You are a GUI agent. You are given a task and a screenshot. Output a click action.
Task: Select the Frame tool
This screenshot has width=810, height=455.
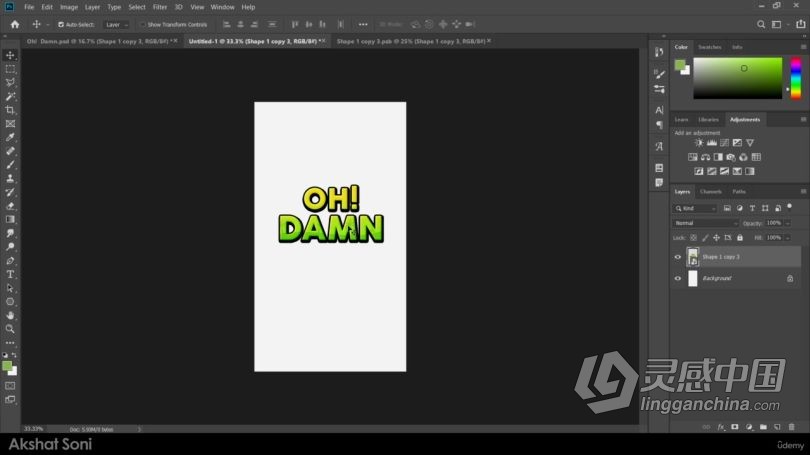(10, 124)
